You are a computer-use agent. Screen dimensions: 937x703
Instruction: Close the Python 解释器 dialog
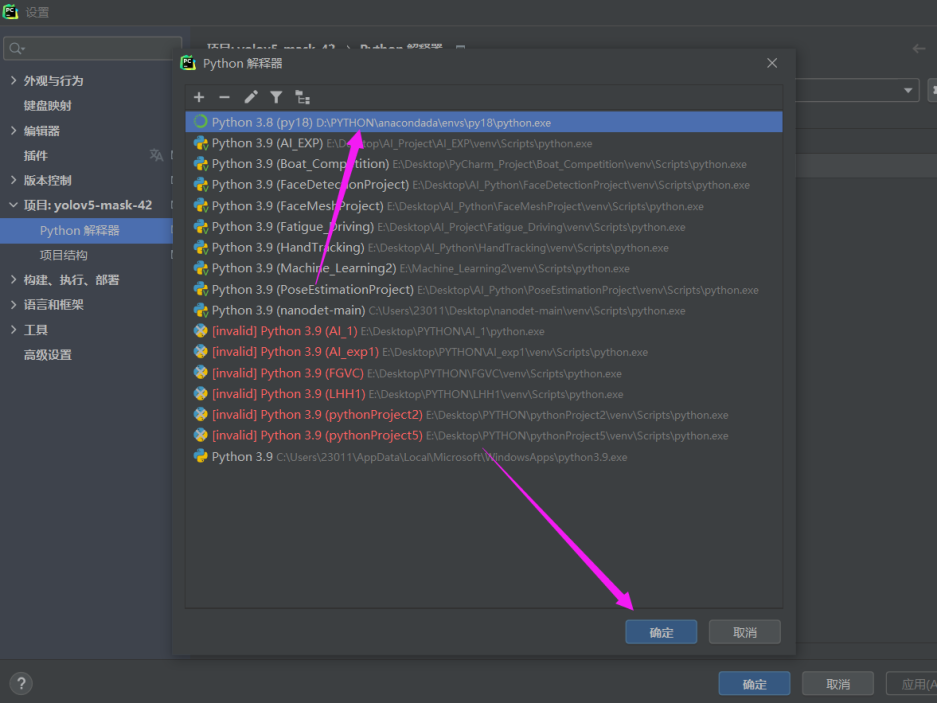coord(772,63)
